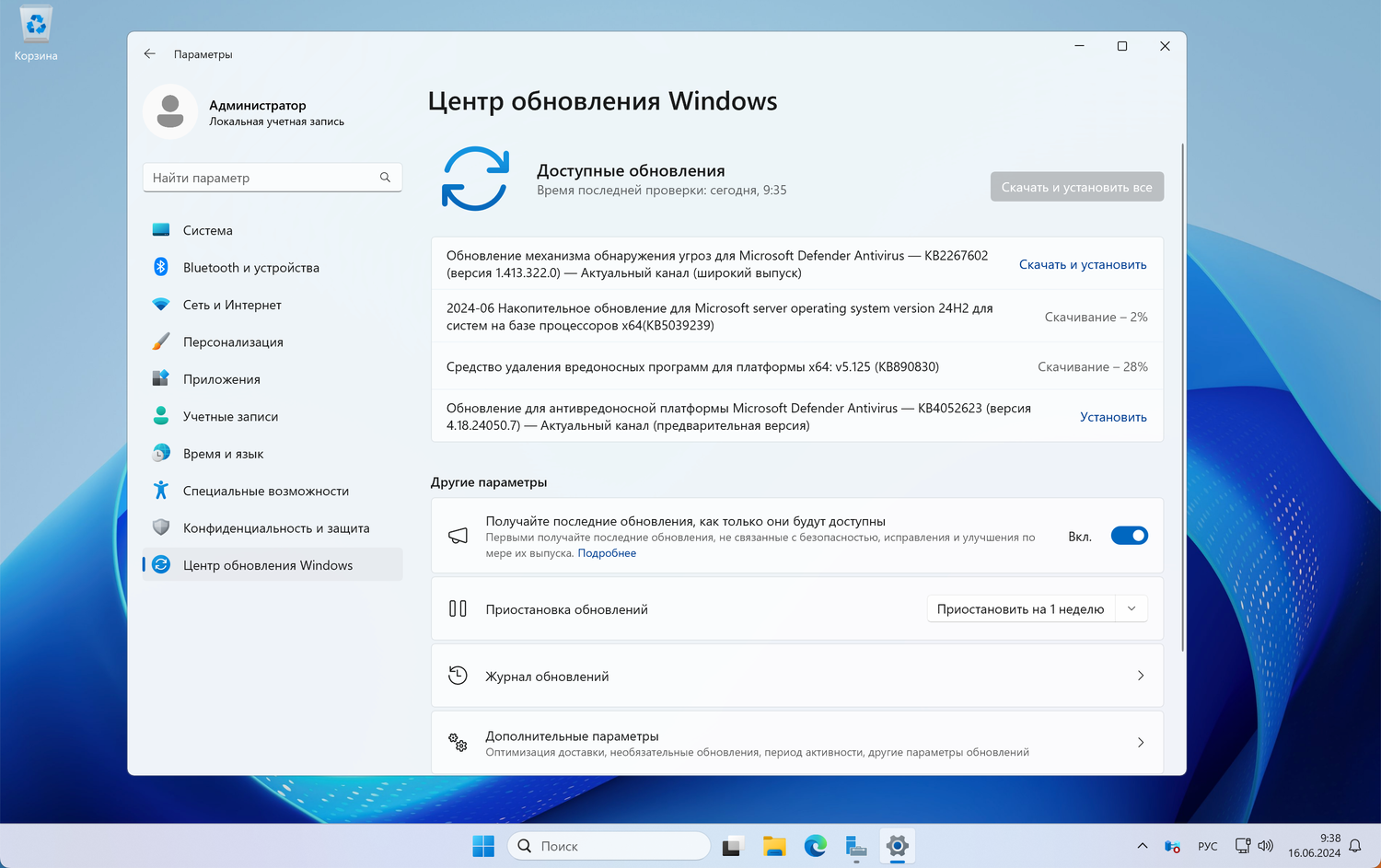This screenshot has height=868, width=1381.
Task: Click the Найти параметр search field
Action: [x=273, y=178]
